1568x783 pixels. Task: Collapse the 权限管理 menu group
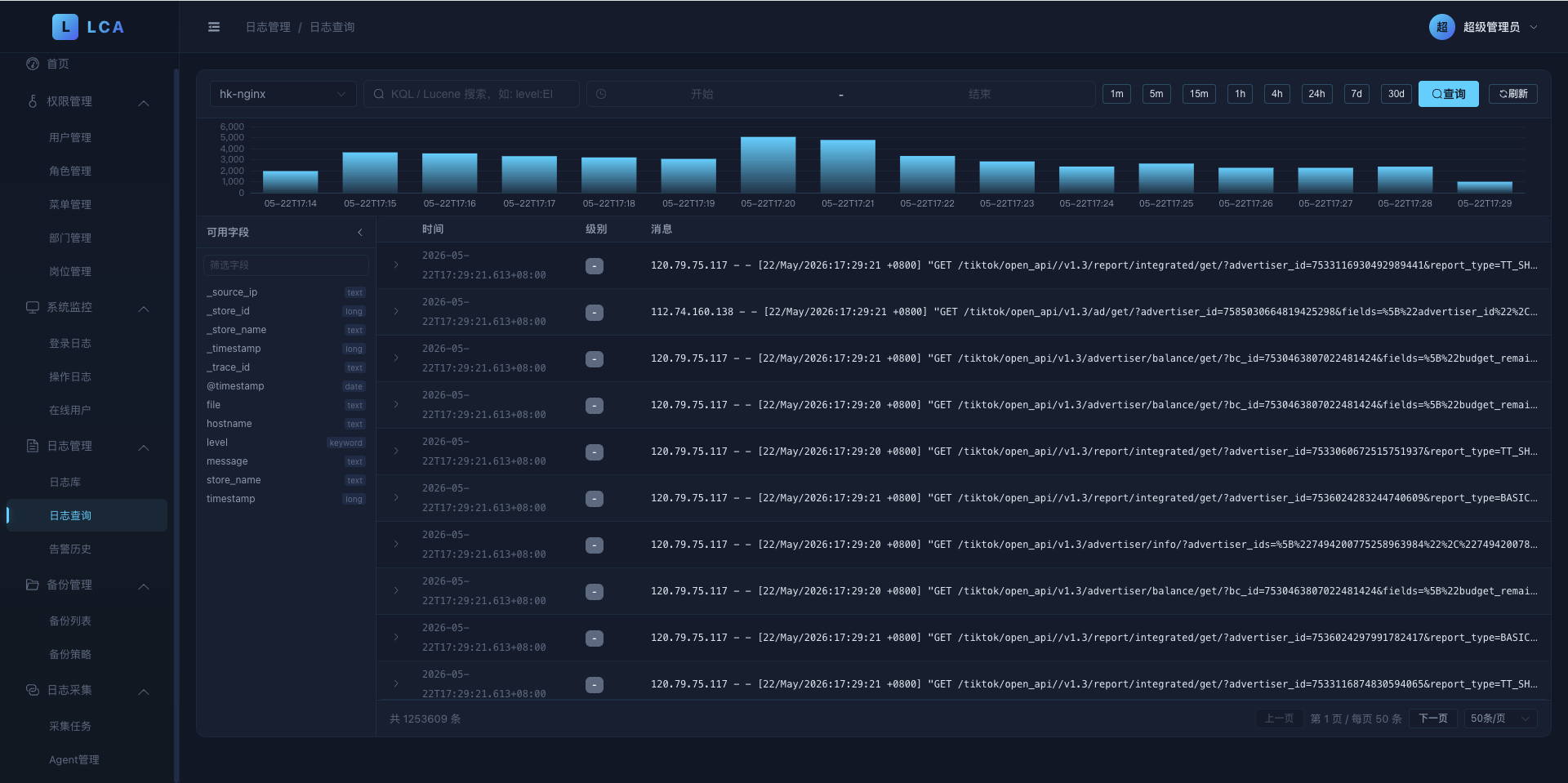(144, 103)
